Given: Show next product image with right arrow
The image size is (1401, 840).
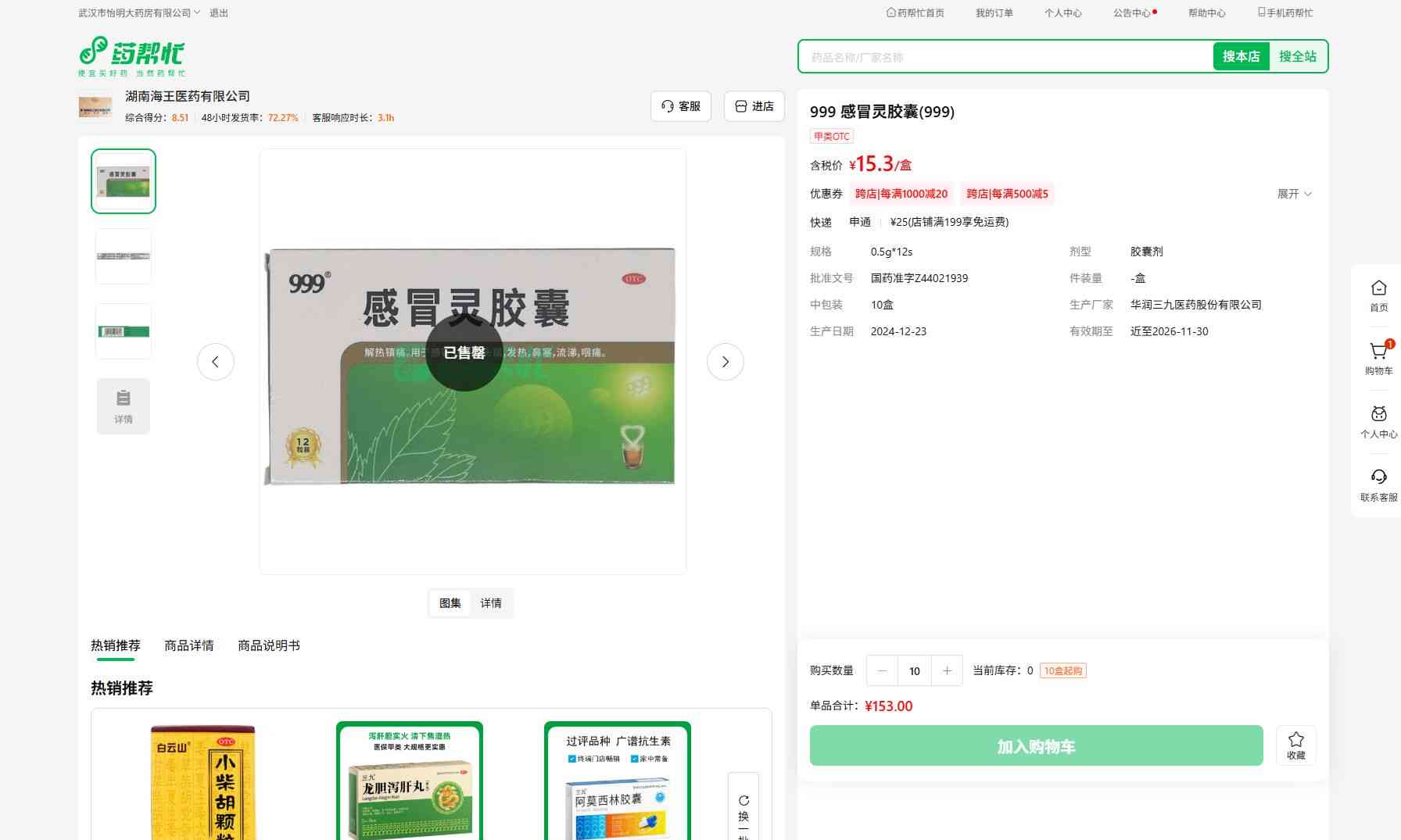Looking at the screenshot, I should point(725,362).
